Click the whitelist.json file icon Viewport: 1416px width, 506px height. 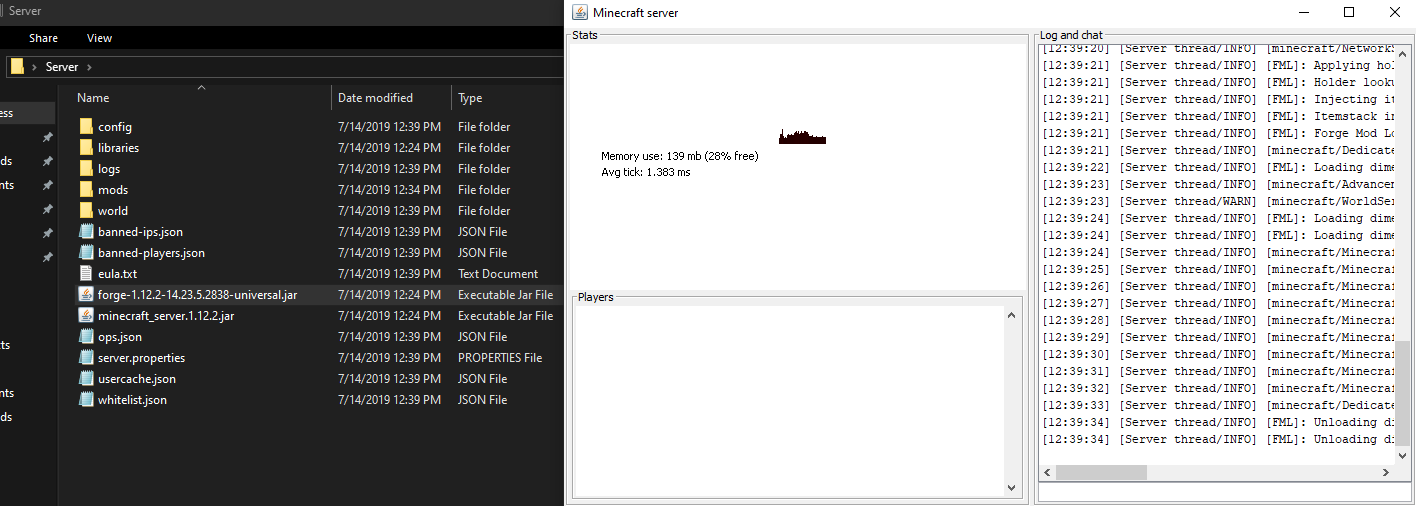pos(86,400)
